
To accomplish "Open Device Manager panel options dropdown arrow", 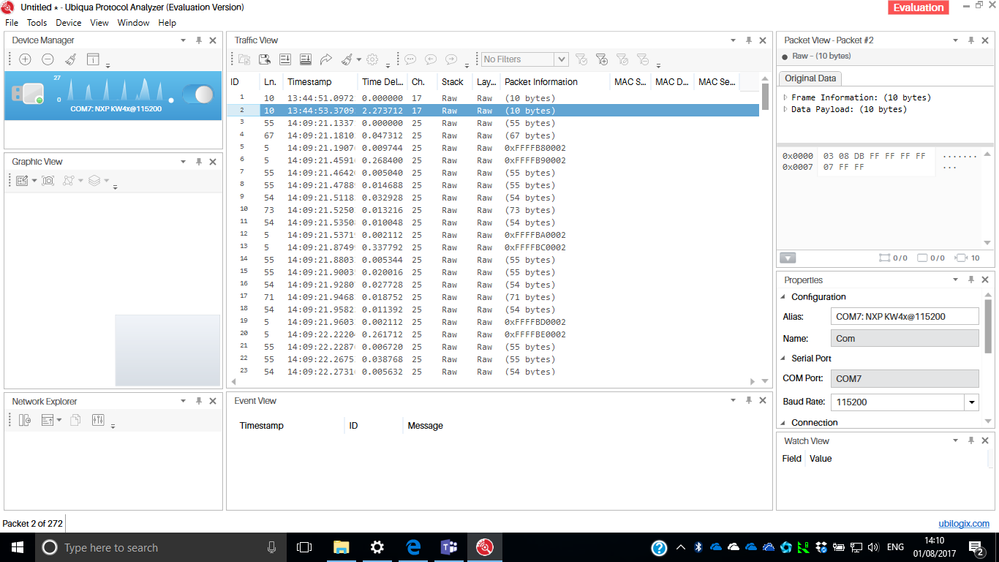I will [183, 40].
